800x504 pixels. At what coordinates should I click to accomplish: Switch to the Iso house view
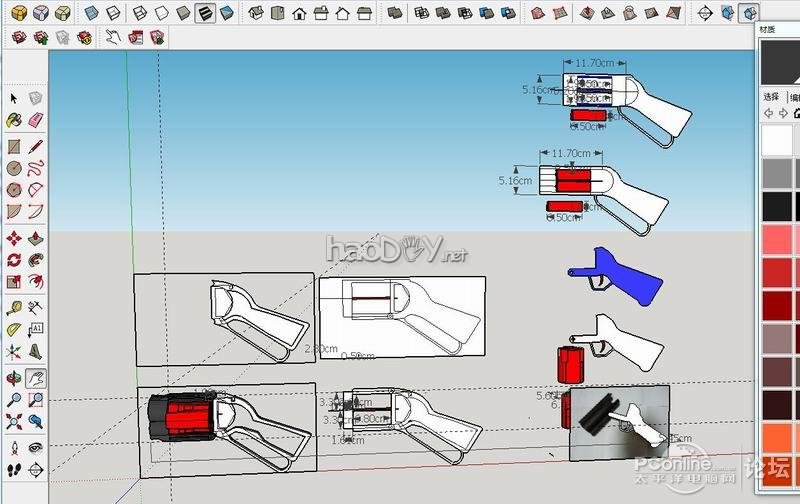(x=255, y=13)
